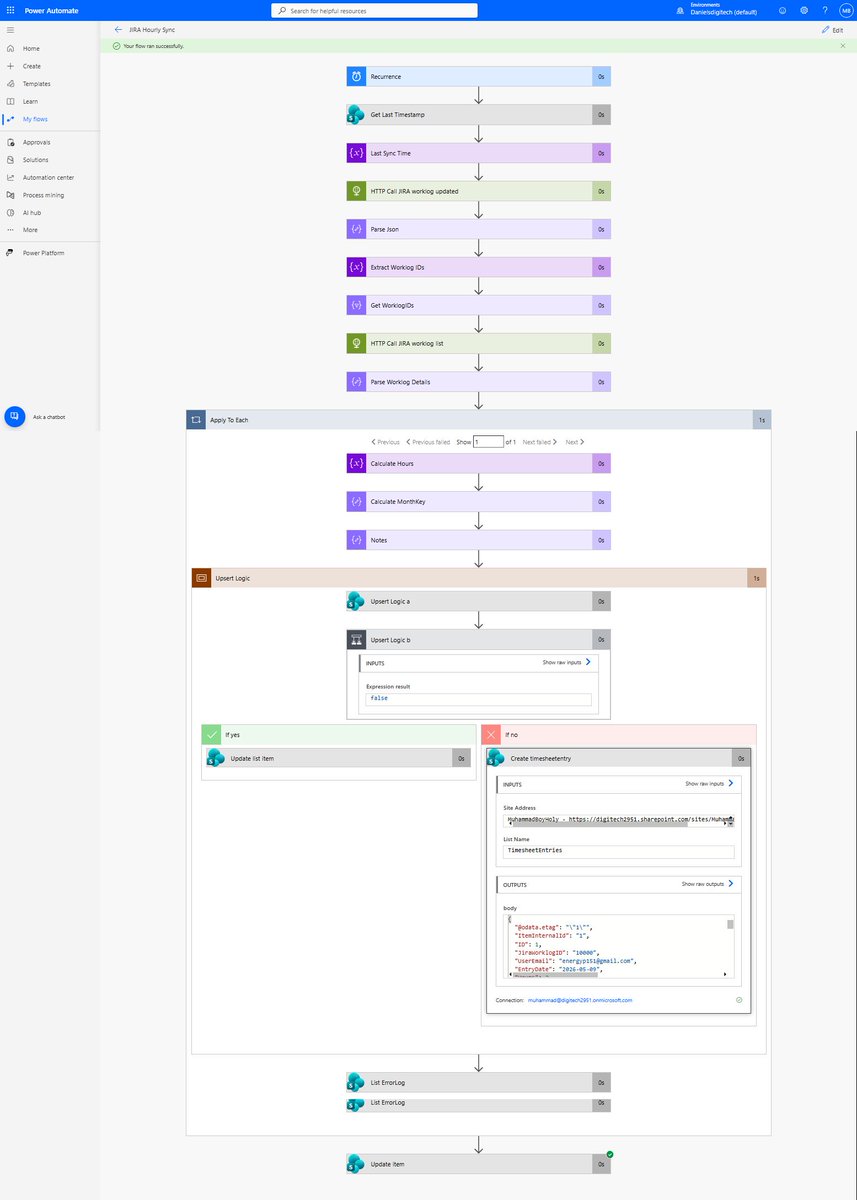Screen dimensions: 857x1200
Task: Click the back arrow beside JIRA Hourly Sync
Action: [x=119, y=30]
